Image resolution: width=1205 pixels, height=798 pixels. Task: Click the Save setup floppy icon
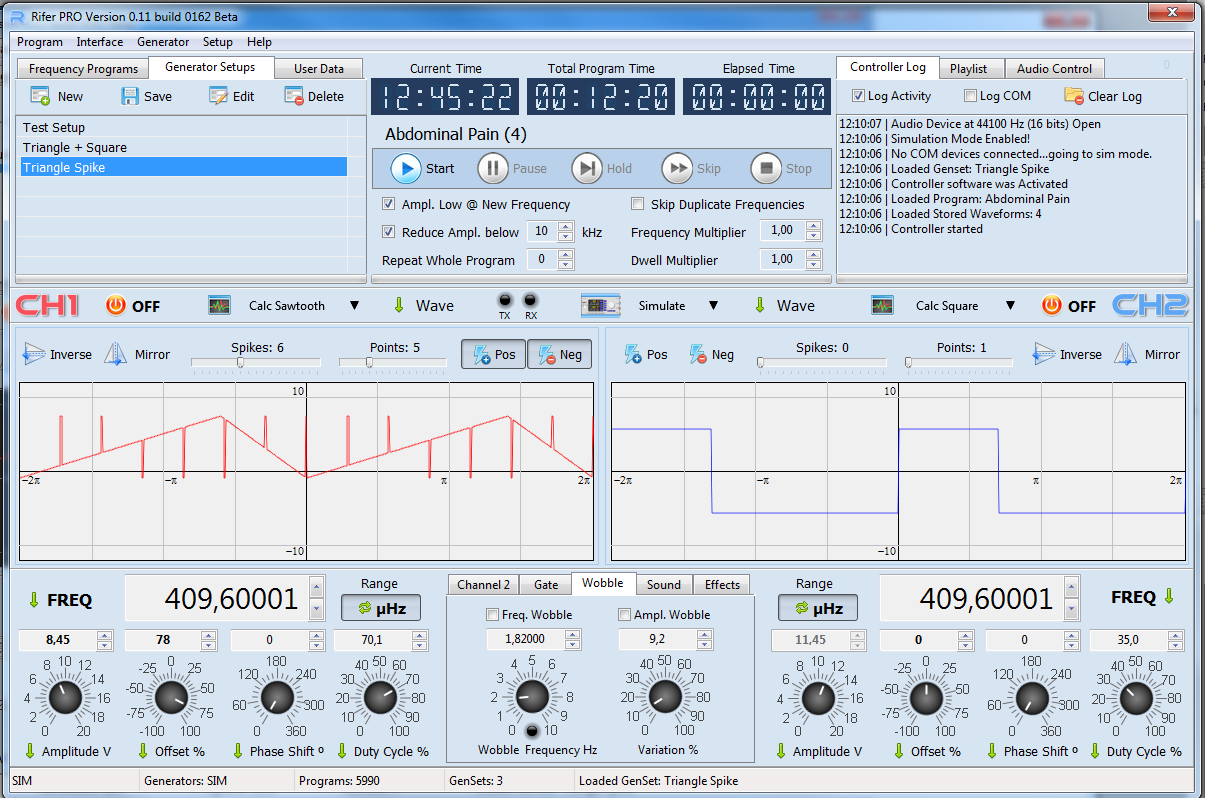click(x=130, y=96)
